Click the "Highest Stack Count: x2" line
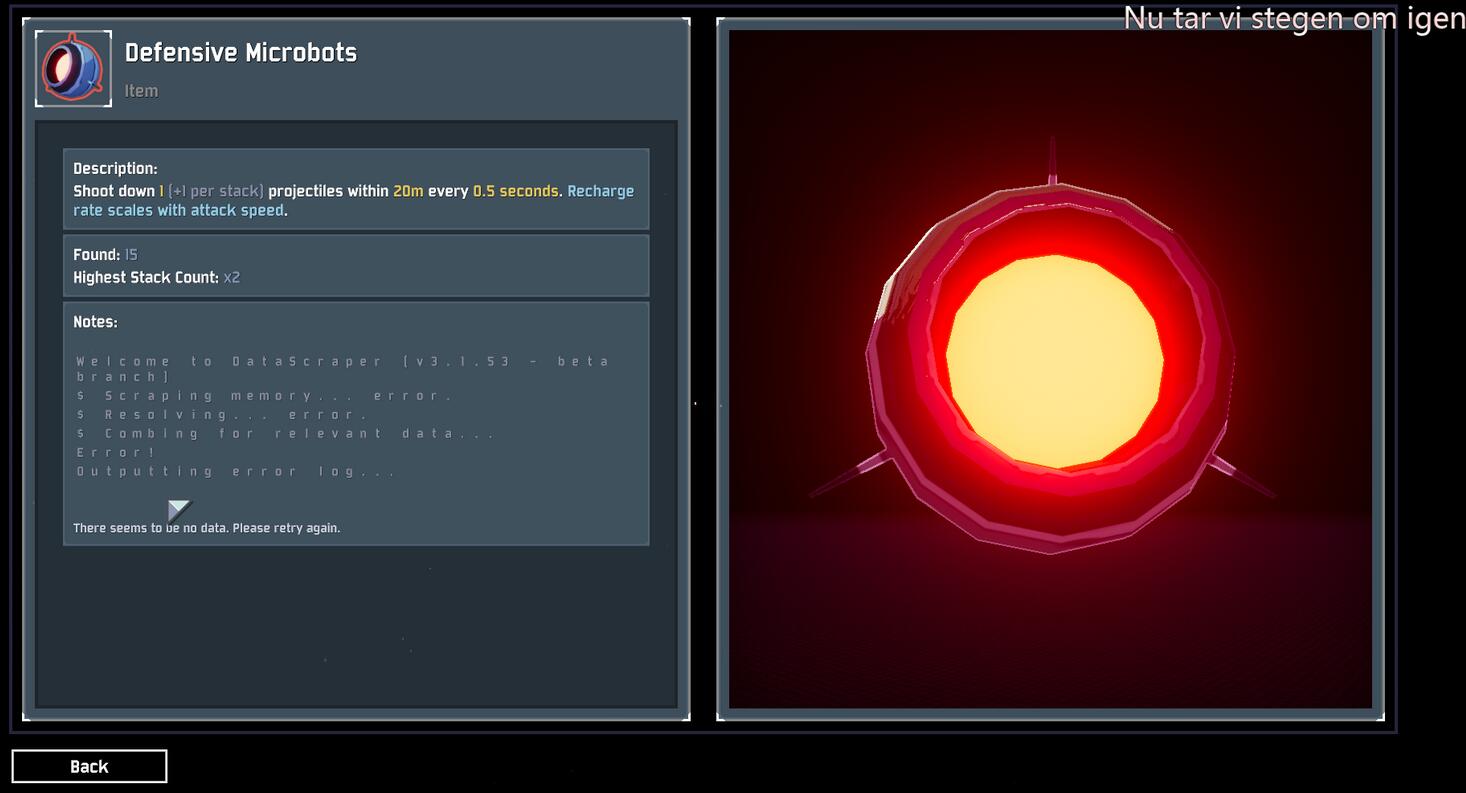Viewport: 1466px width, 793px height. click(x=156, y=278)
